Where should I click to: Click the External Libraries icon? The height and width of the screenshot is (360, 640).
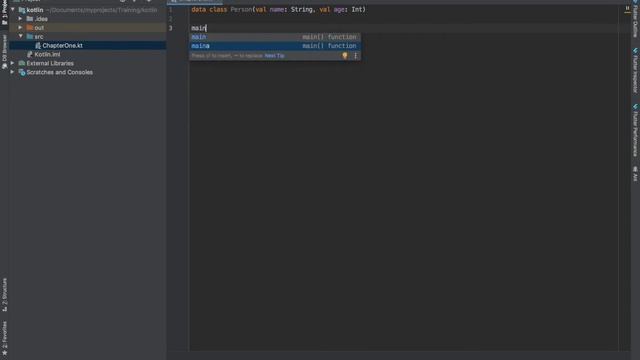22,63
